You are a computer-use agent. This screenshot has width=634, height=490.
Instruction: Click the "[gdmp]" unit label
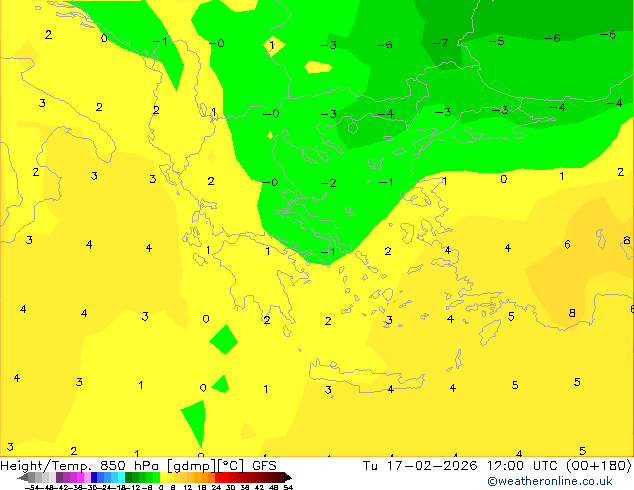pos(192,466)
